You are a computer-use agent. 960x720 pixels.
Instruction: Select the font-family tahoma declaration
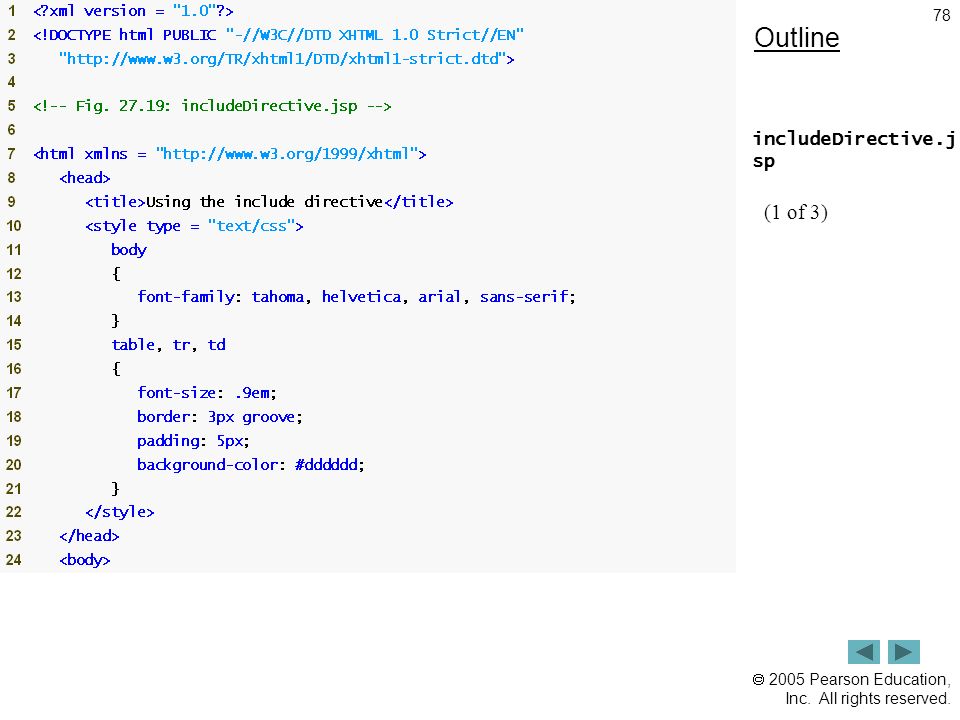pyautogui.click(x=356, y=297)
